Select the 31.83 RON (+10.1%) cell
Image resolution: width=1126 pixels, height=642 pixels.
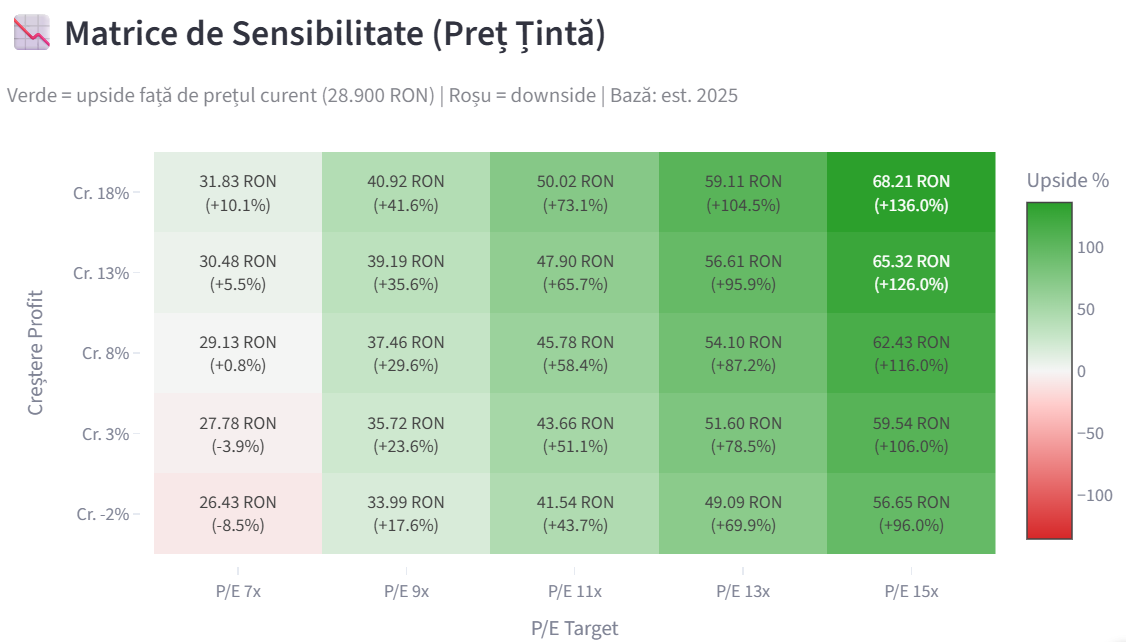238,192
